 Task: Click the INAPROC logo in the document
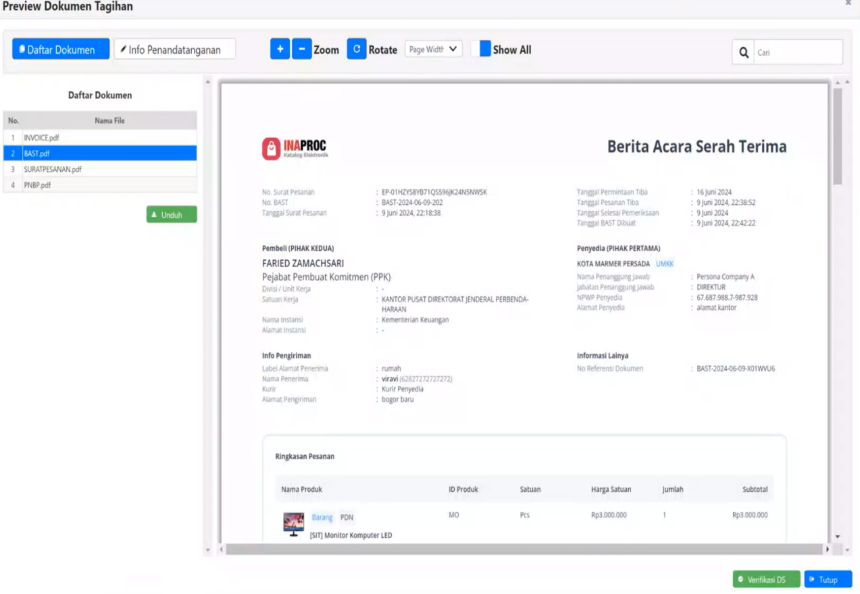pyautogui.click(x=295, y=149)
